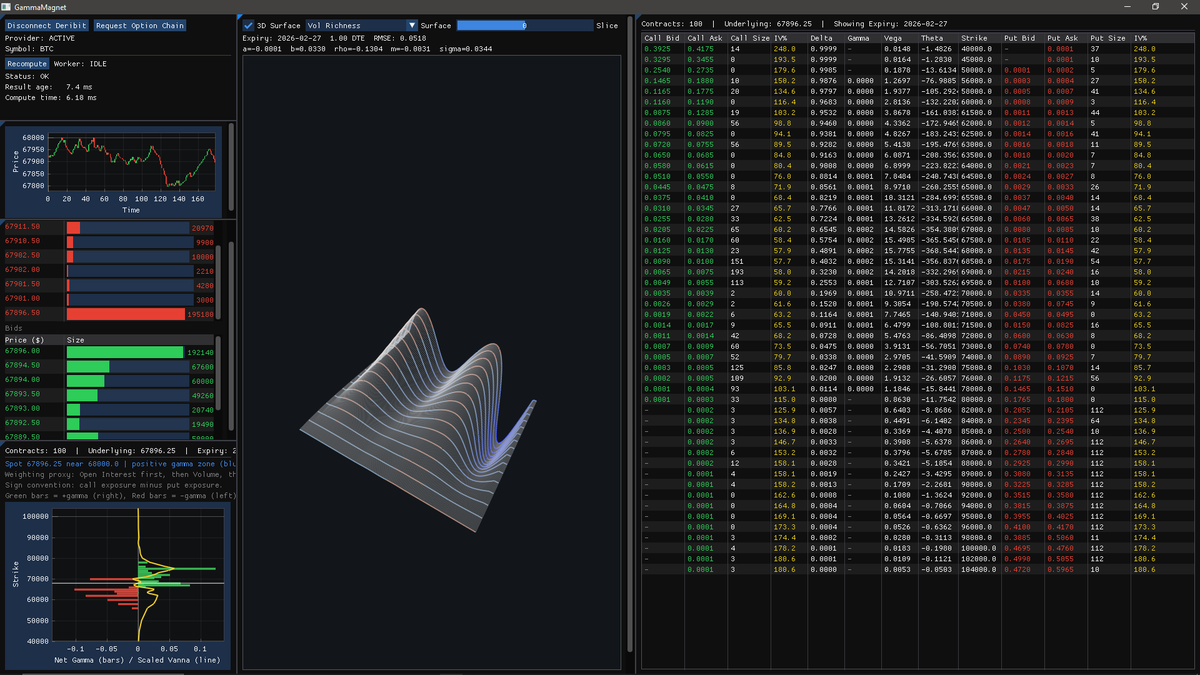The image size is (1200, 675).
Task: Click the Disconnect Deribit button
Action: (47, 25)
